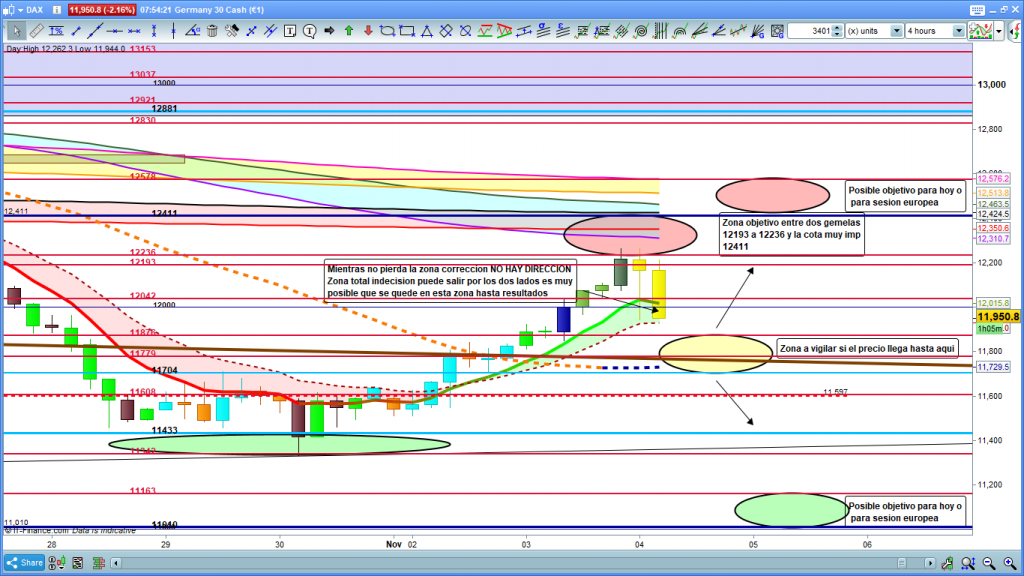Select the boxed T text tool

point(291,31)
